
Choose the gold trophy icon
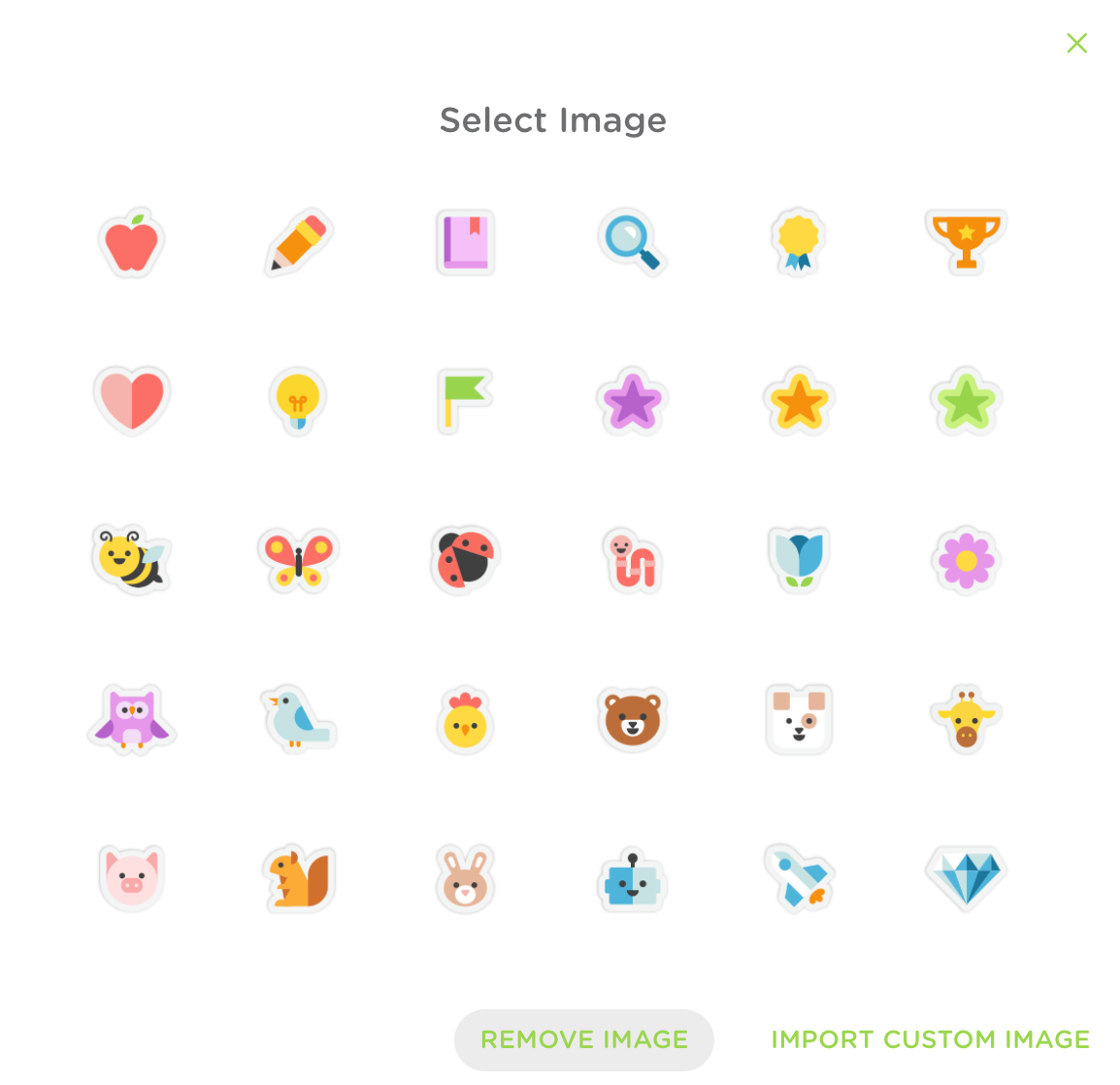point(966,242)
